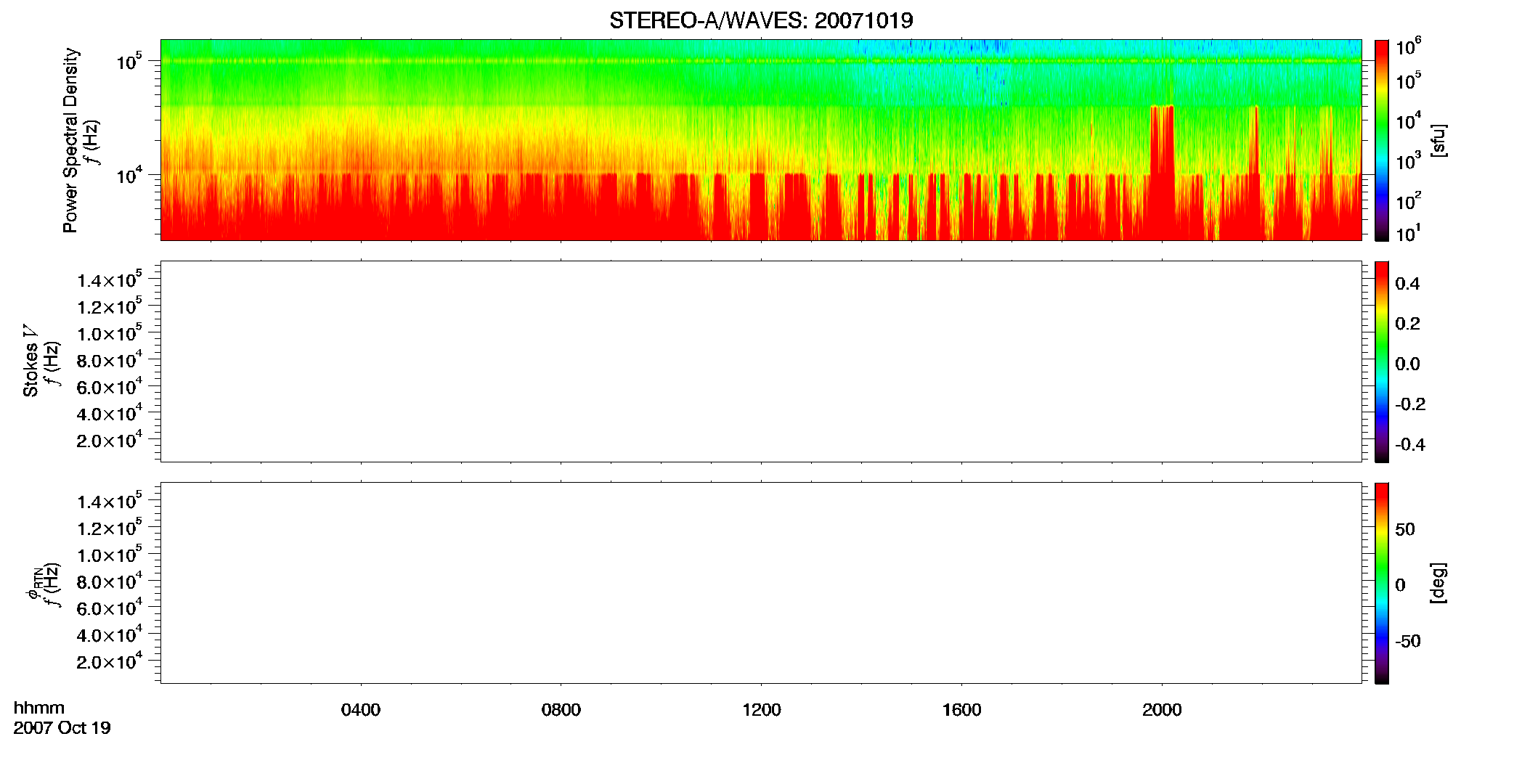Click the 2007 Oct 19 date label

point(62,728)
